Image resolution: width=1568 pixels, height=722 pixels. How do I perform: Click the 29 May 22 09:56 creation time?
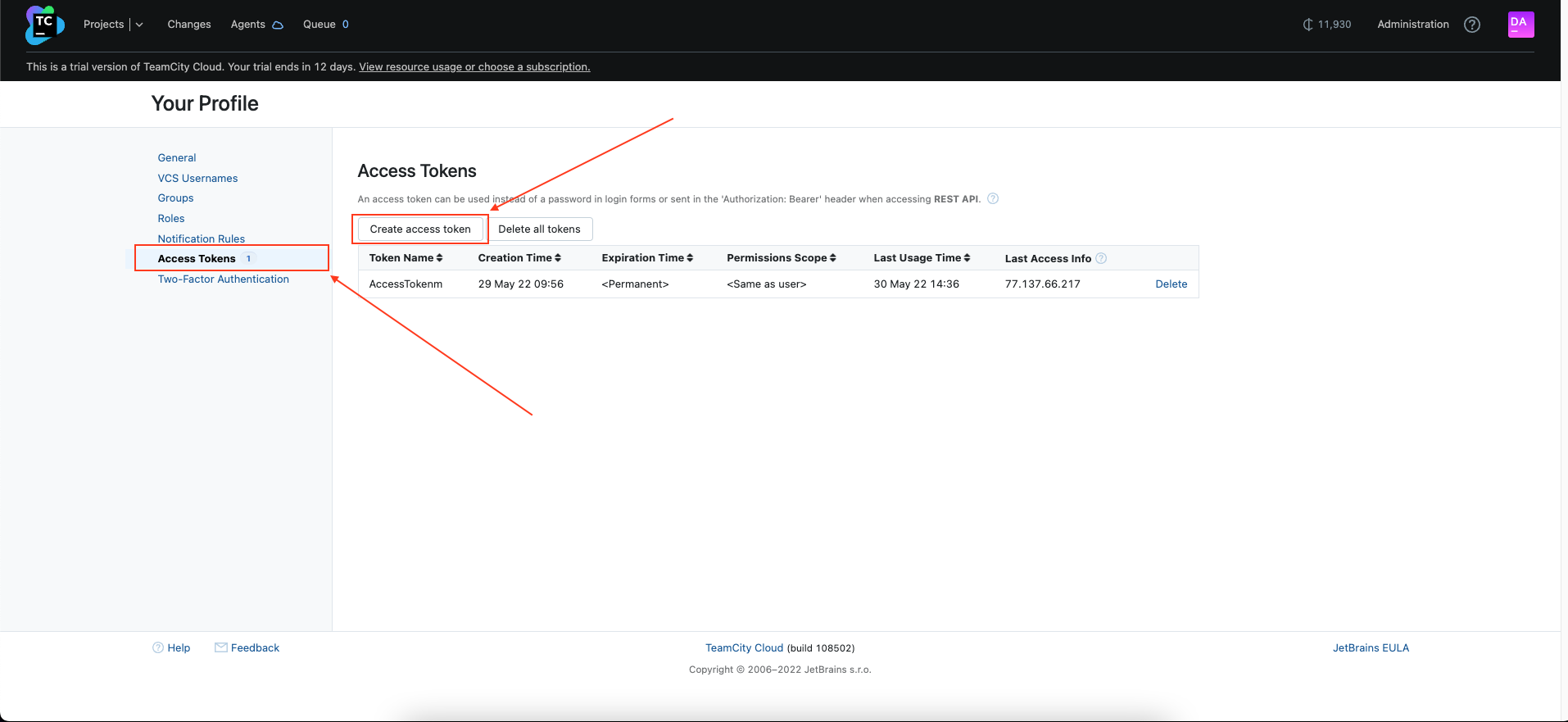point(521,284)
